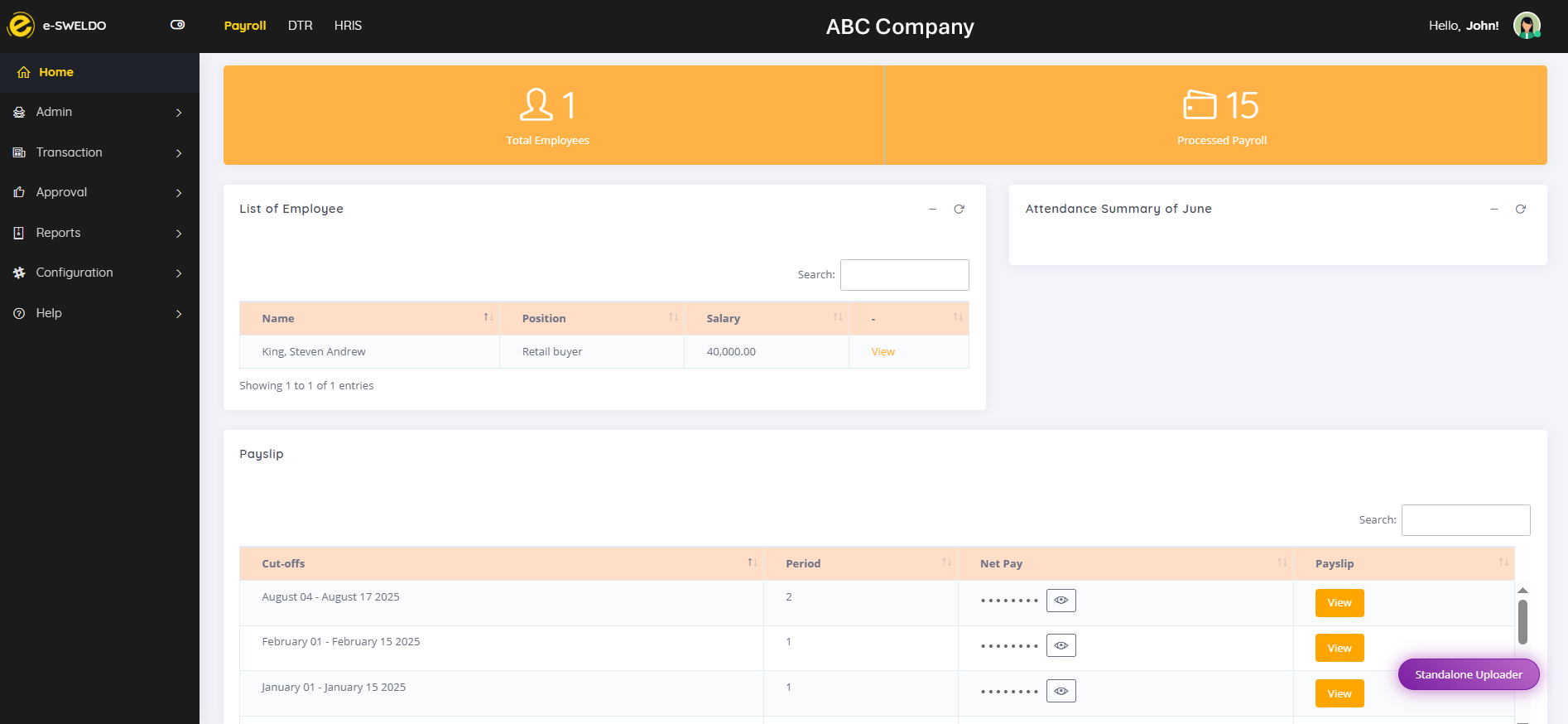
Task: Click the Reports document icon
Action: [x=19, y=233]
